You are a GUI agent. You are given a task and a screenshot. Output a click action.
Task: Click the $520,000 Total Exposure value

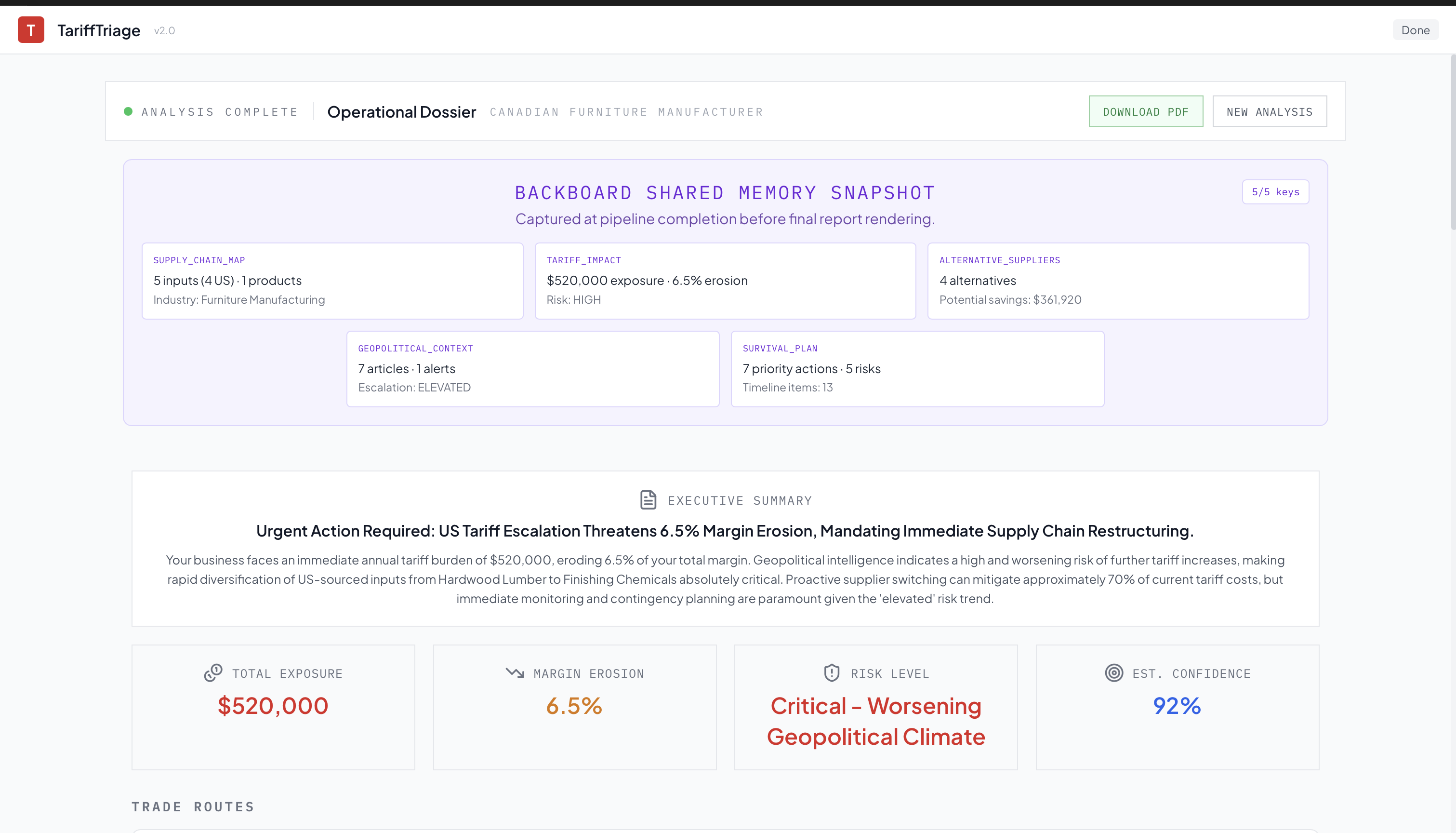tap(273, 706)
